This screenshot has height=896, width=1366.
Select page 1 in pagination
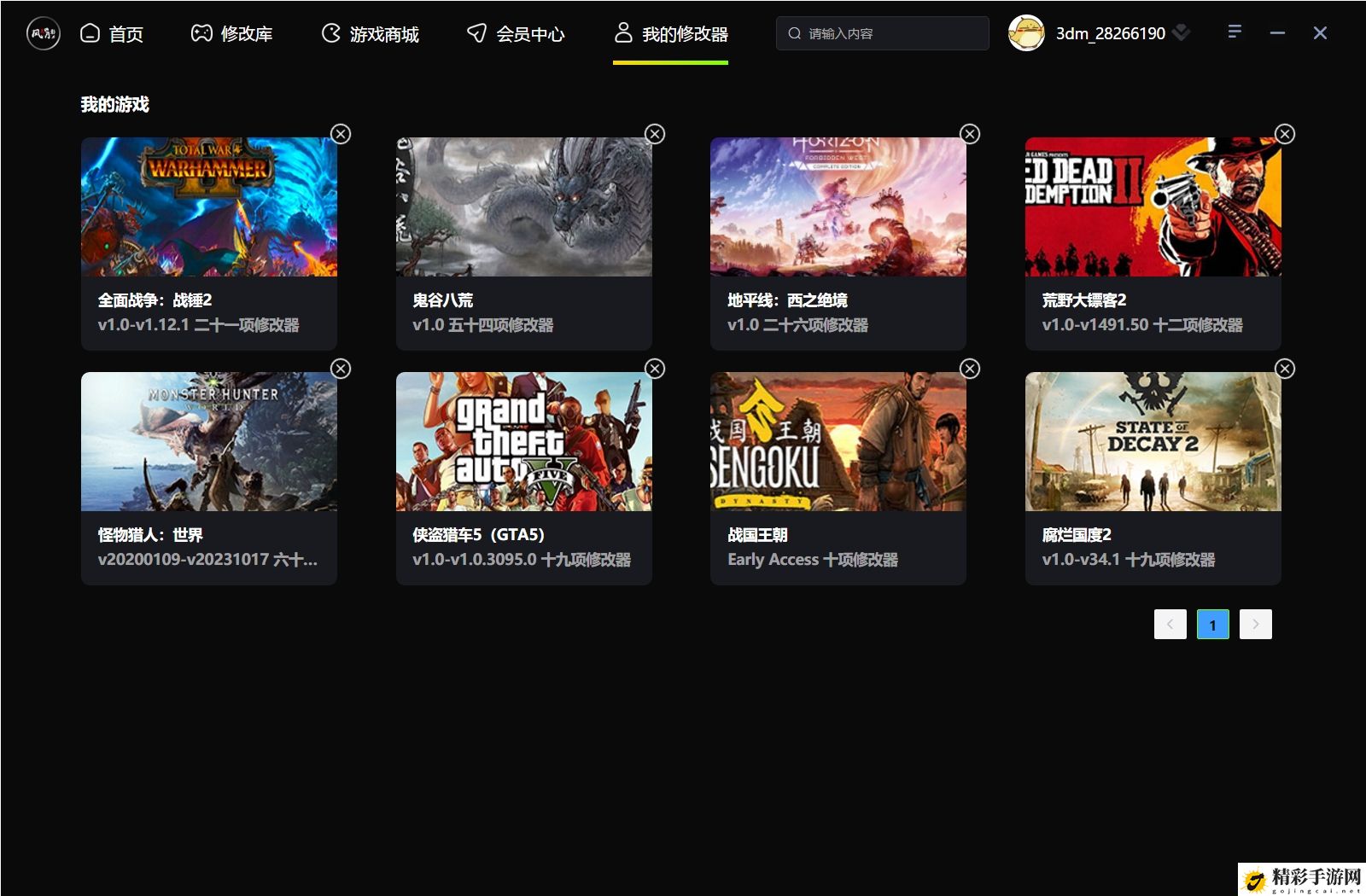1212,624
